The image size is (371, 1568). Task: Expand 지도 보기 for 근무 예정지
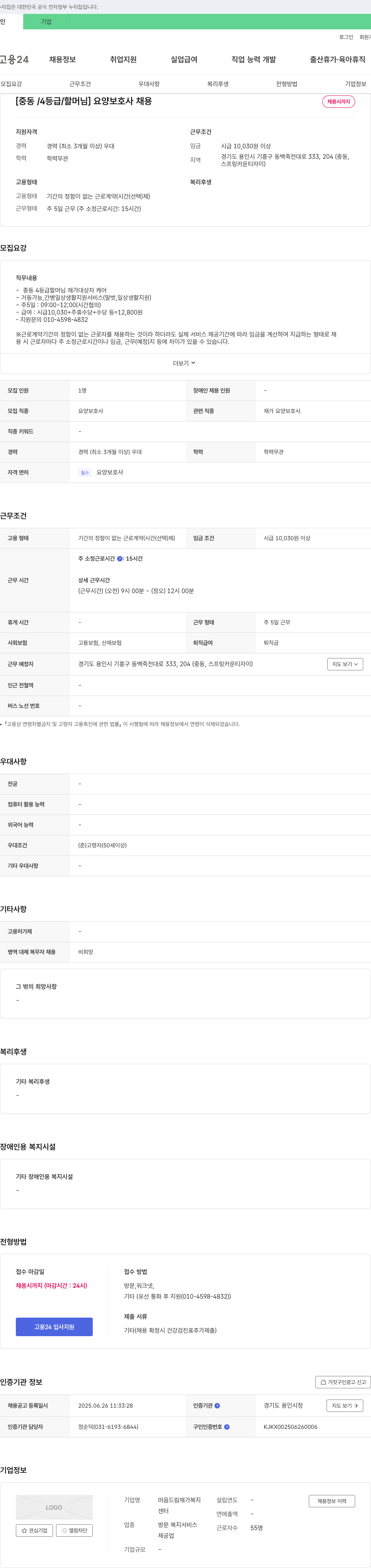[x=345, y=664]
